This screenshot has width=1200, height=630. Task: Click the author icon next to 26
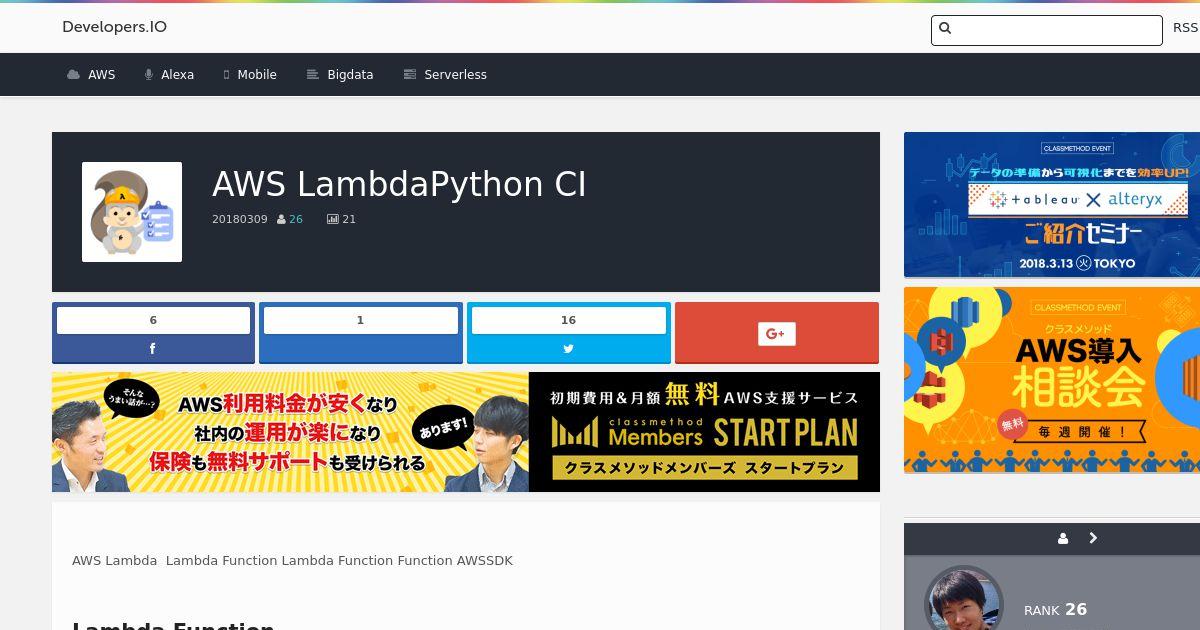(x=281, y=220)
